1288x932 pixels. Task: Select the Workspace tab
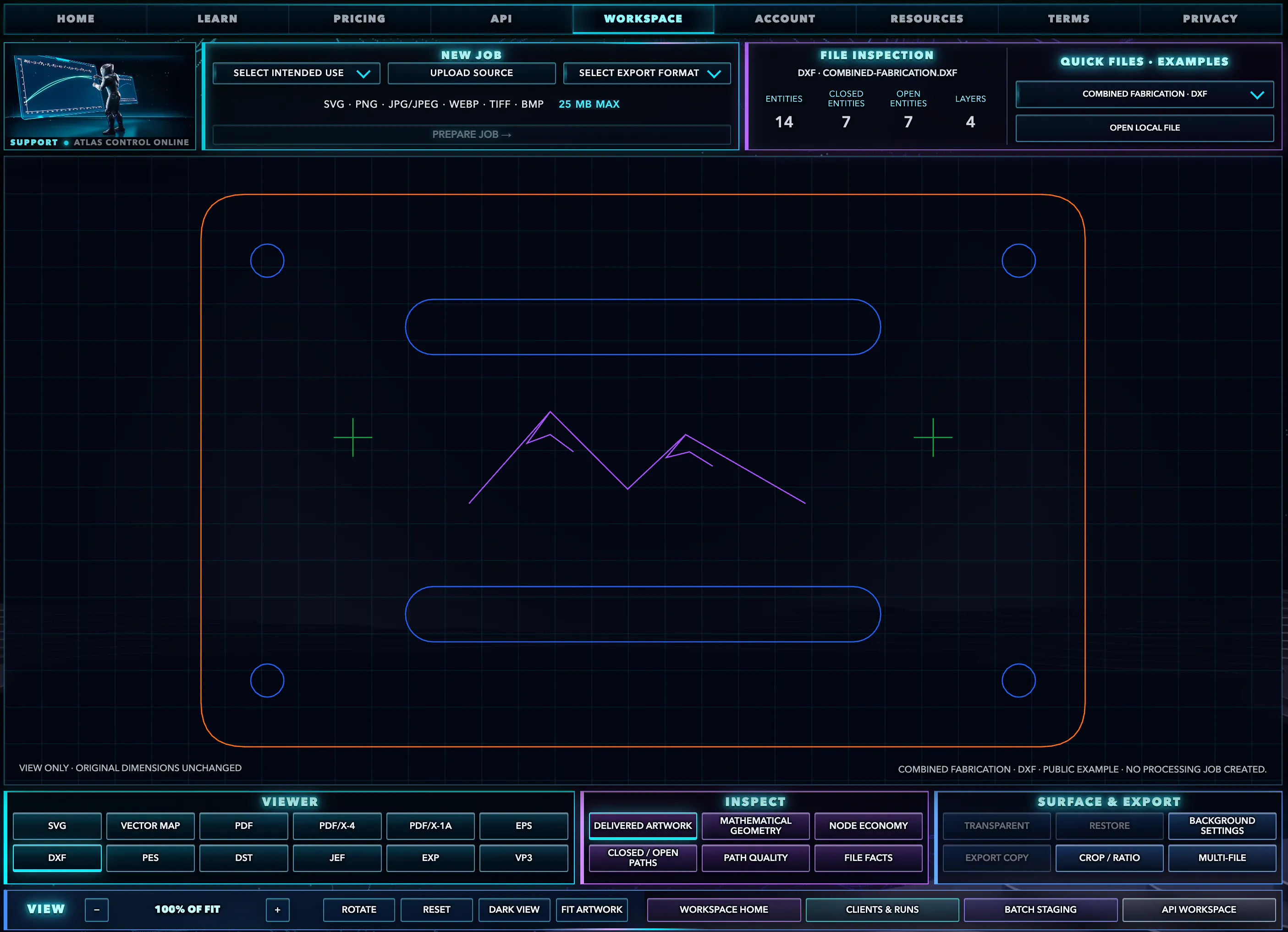(644, 19)
